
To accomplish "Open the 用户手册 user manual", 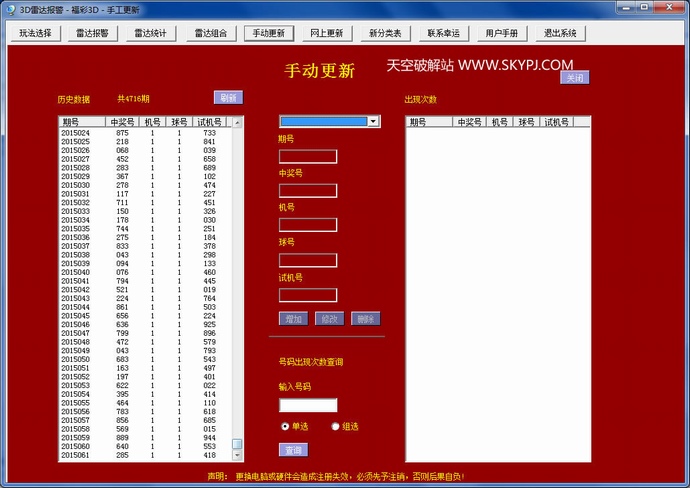I will [501, 33].
